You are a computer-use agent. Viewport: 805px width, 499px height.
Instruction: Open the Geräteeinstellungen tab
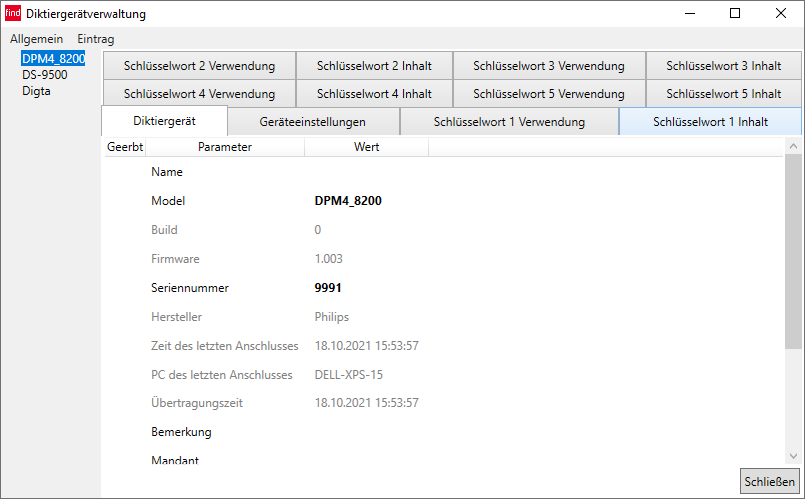pyautogui.click(x=313, y=122)
